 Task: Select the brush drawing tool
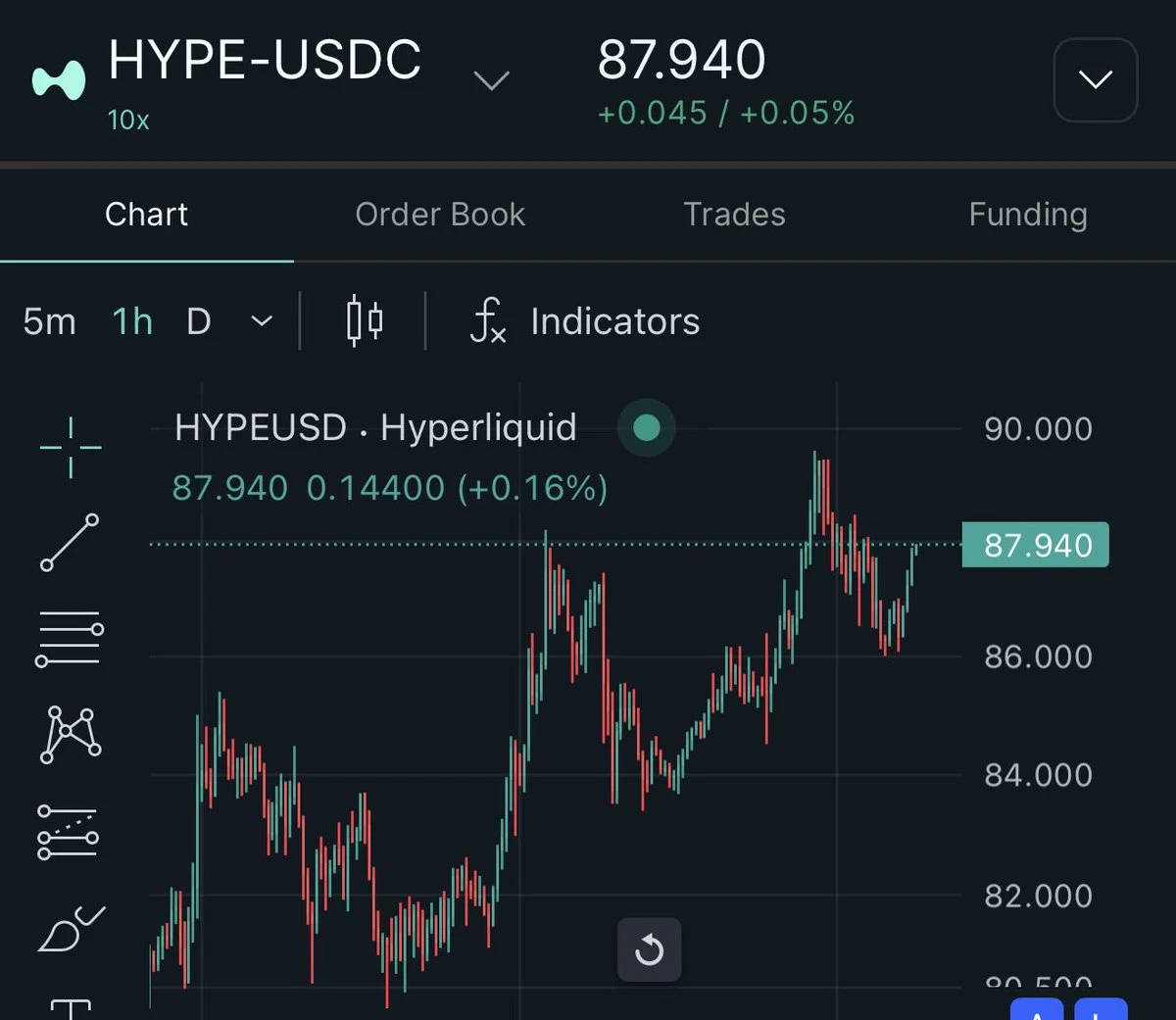(71, 928)
